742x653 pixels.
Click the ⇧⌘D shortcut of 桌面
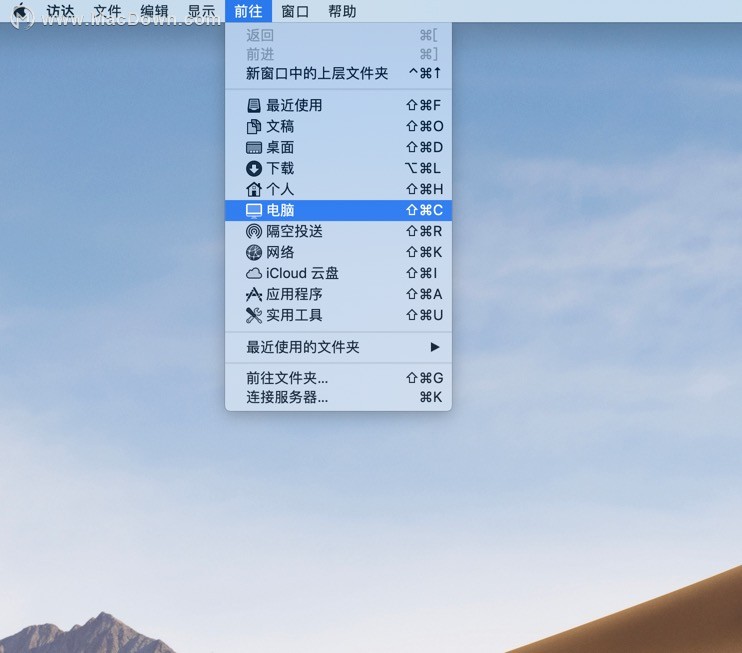pos(424,147)
